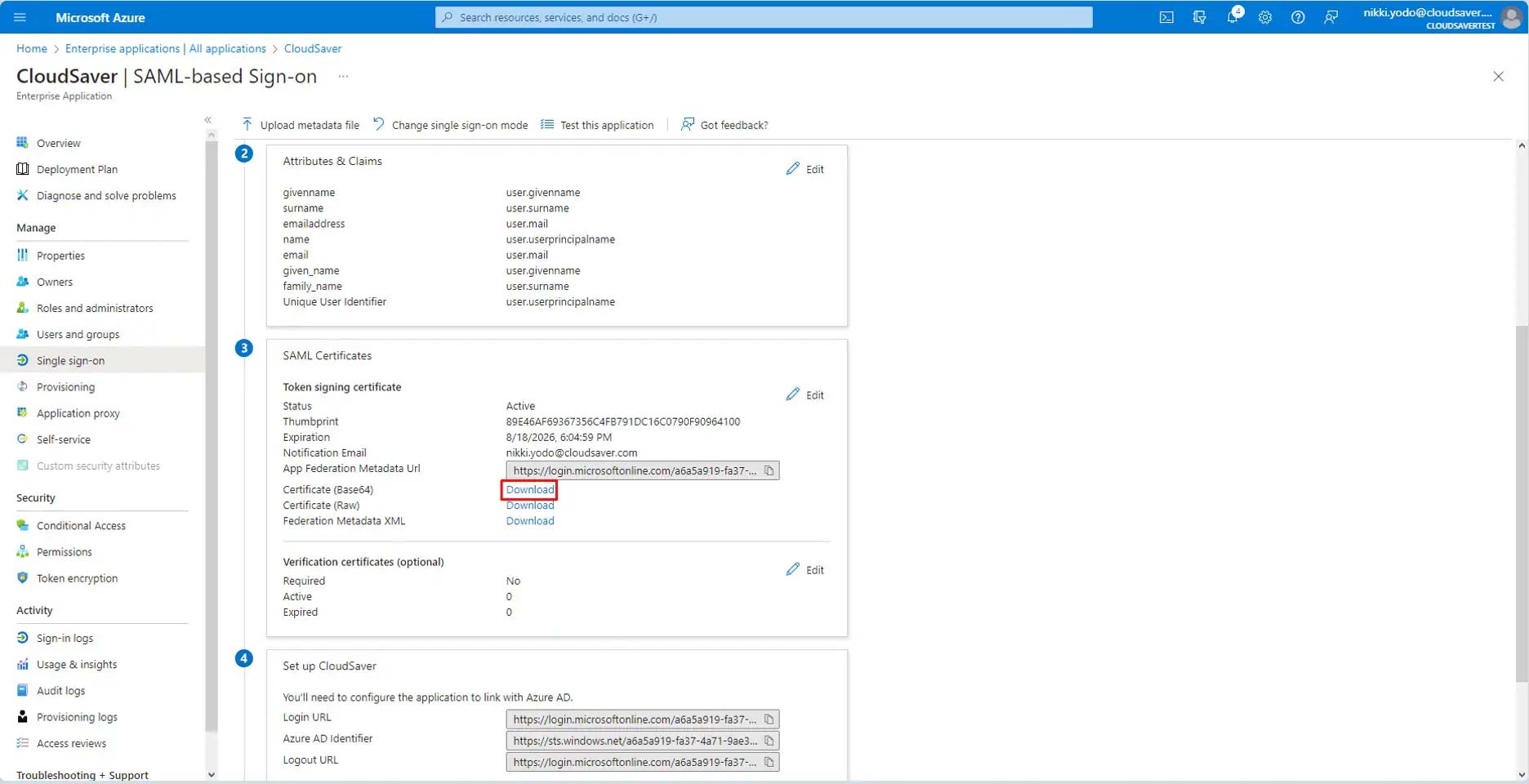
Task: Copy the Login URL value
Action: coord(769,719)
